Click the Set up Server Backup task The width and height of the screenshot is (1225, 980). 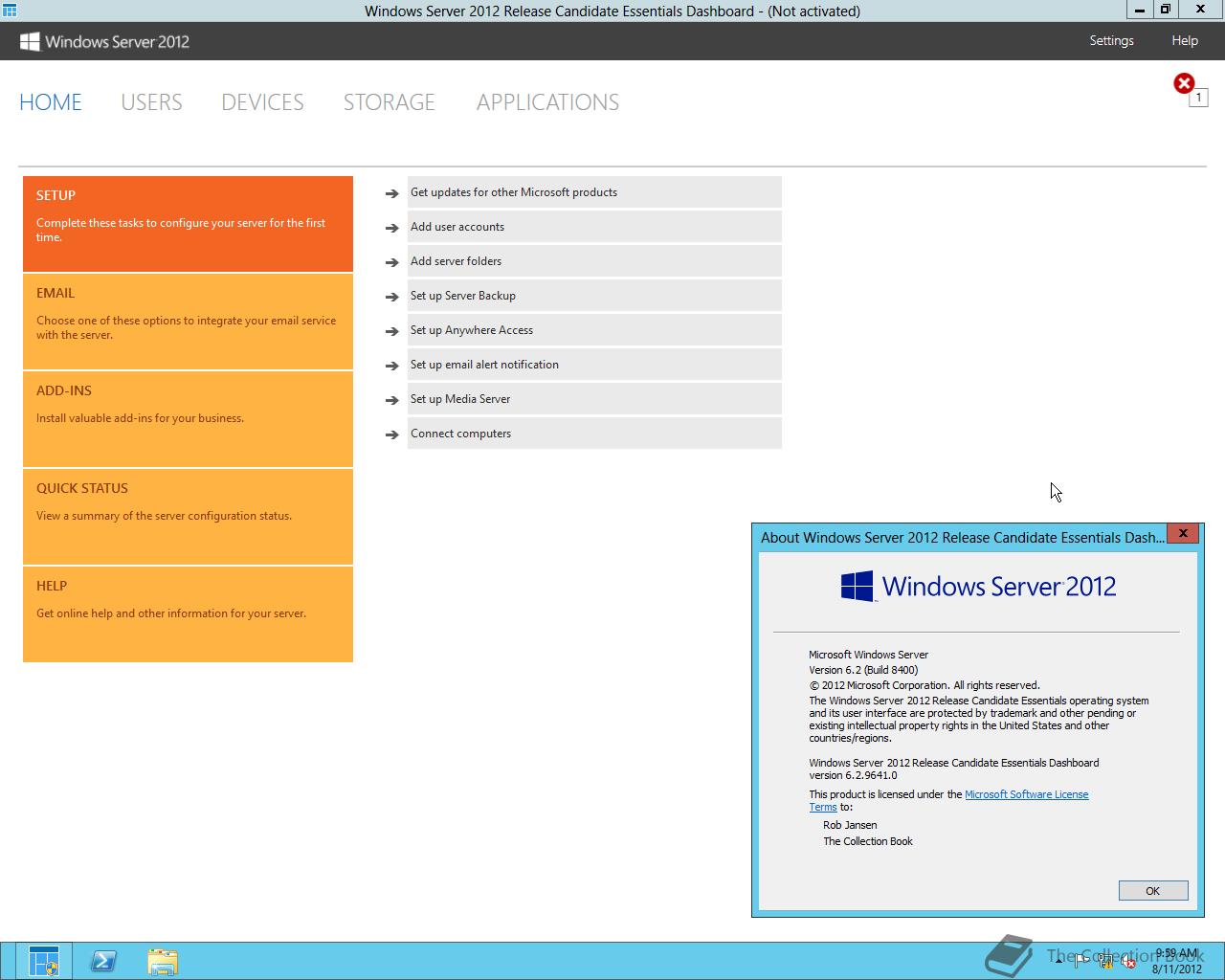point(594,296)
